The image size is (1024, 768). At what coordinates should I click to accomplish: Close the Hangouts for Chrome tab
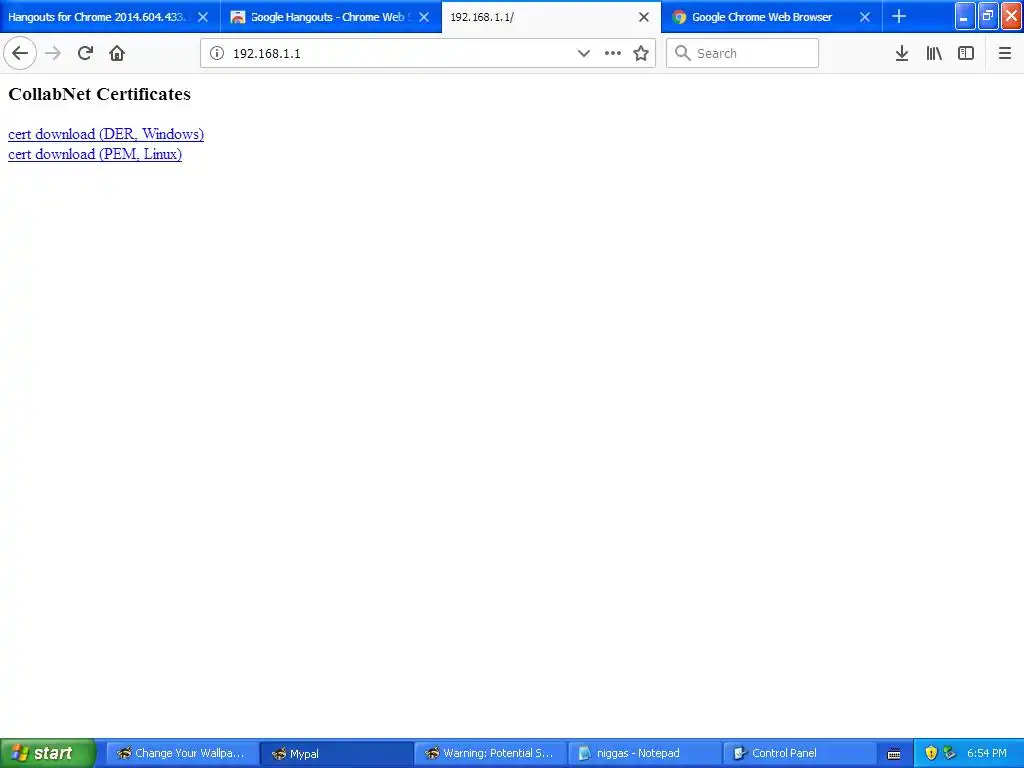[203, 17]
